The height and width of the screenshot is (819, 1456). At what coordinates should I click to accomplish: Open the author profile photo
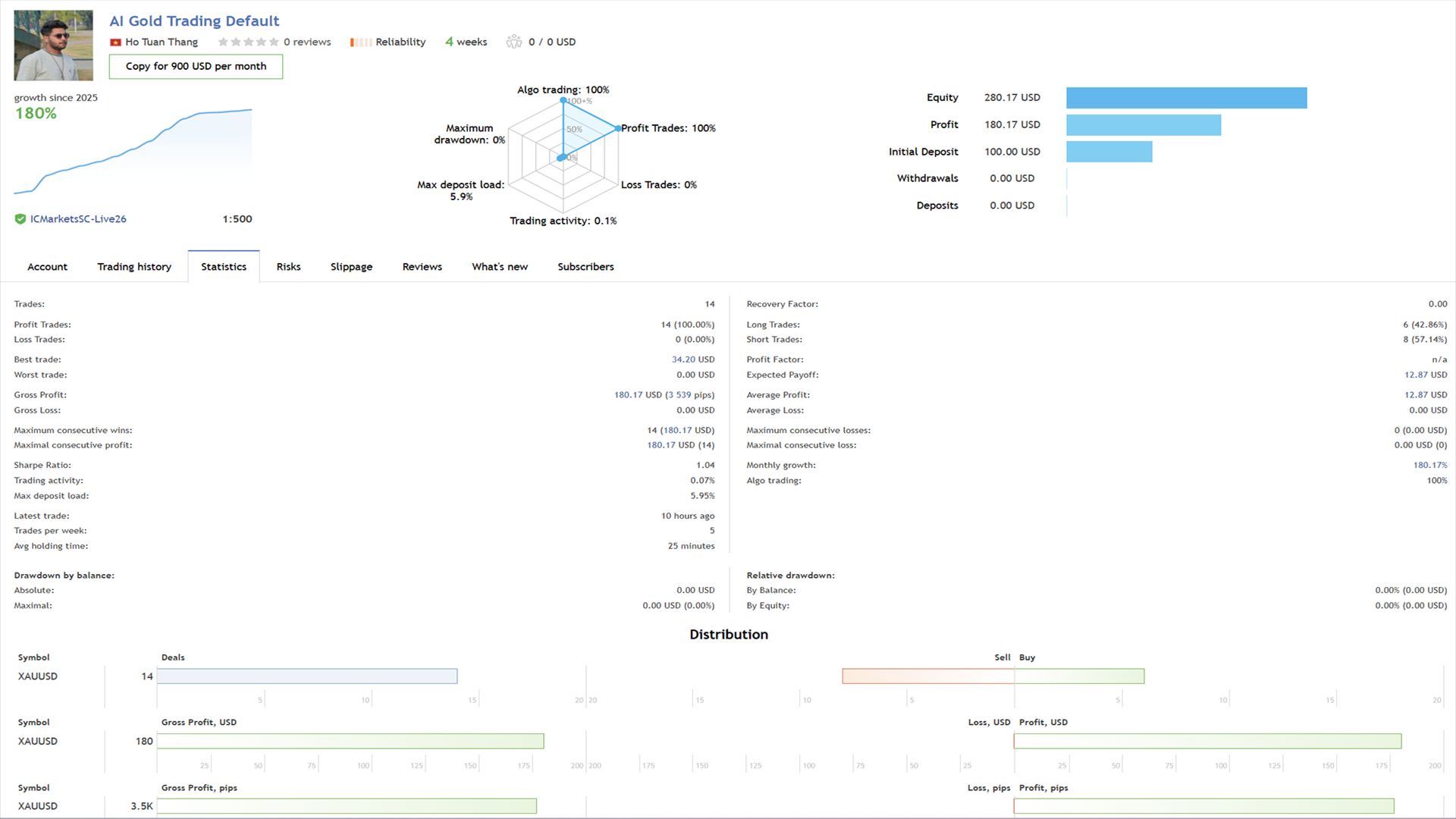click(53, 45)
